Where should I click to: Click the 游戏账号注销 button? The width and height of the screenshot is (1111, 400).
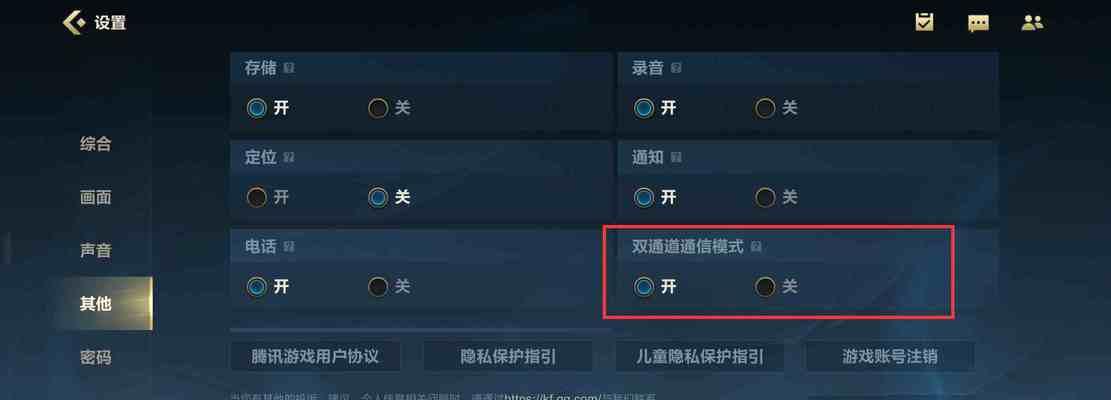coord(890,356)
